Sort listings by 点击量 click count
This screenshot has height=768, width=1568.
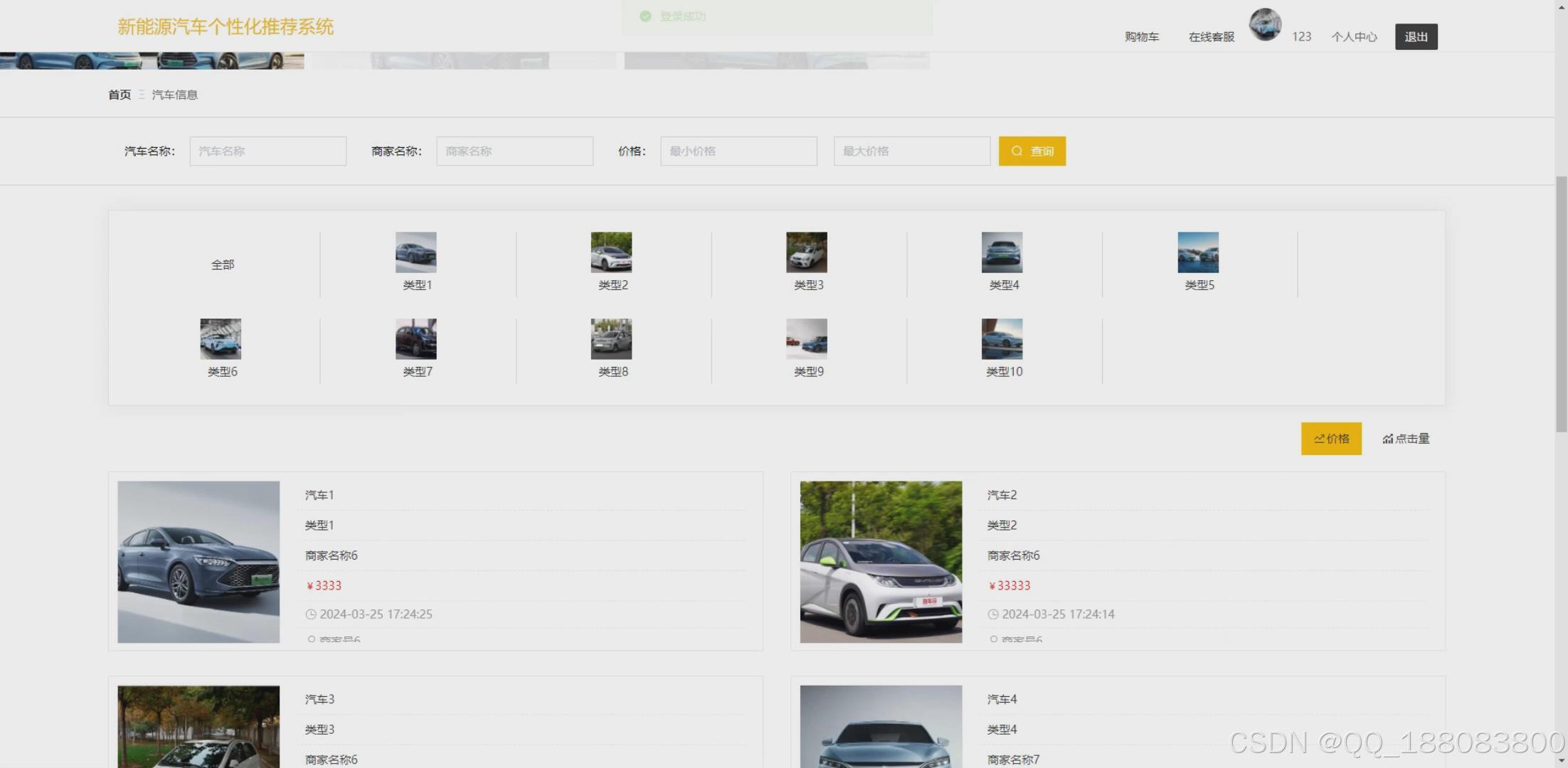click(x=1406, y=439)
